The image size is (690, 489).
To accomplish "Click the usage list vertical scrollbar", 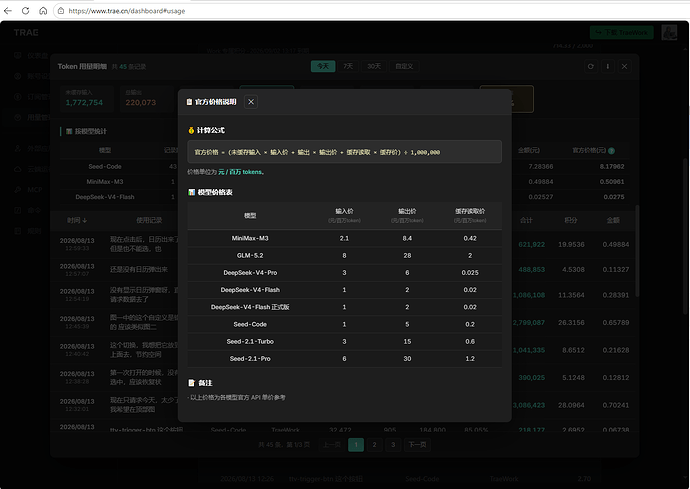I will click(637, 251).
